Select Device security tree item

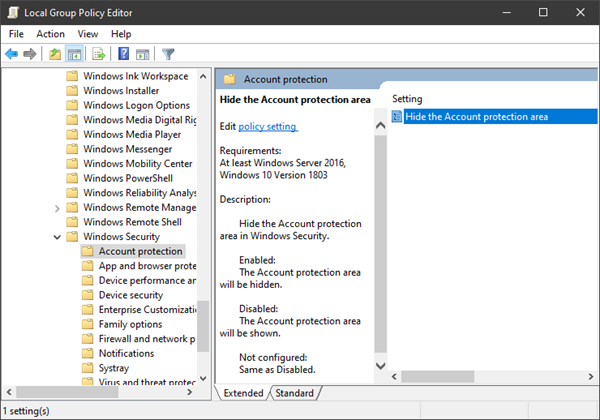[x=131, y=295]
